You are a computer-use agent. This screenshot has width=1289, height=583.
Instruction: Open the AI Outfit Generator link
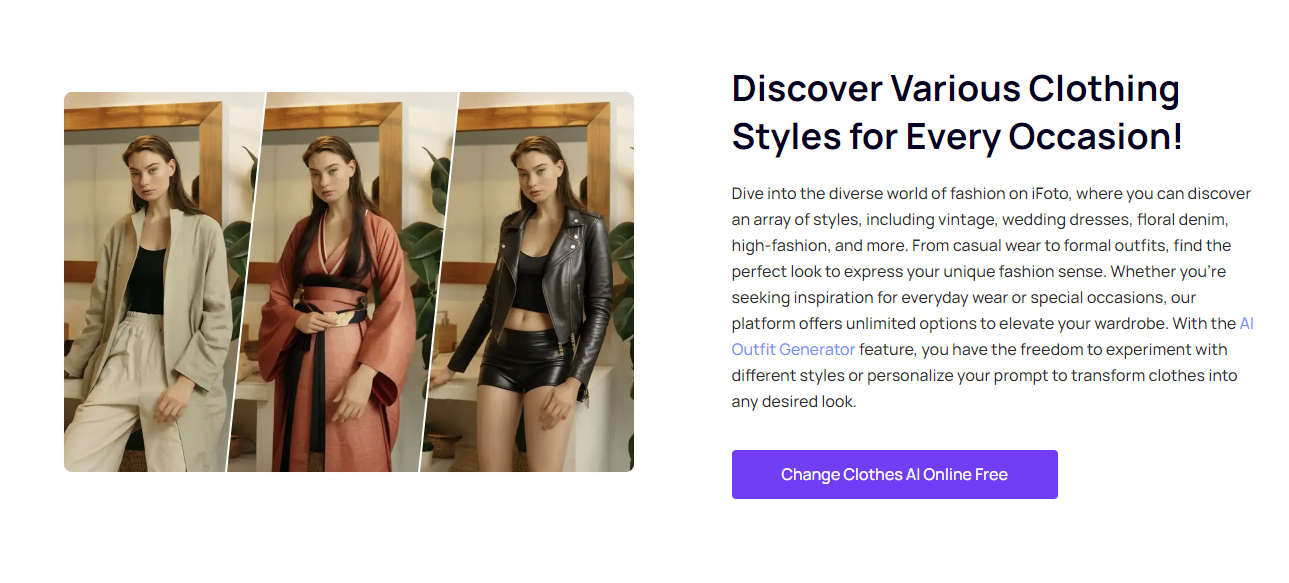pos(793,350)
